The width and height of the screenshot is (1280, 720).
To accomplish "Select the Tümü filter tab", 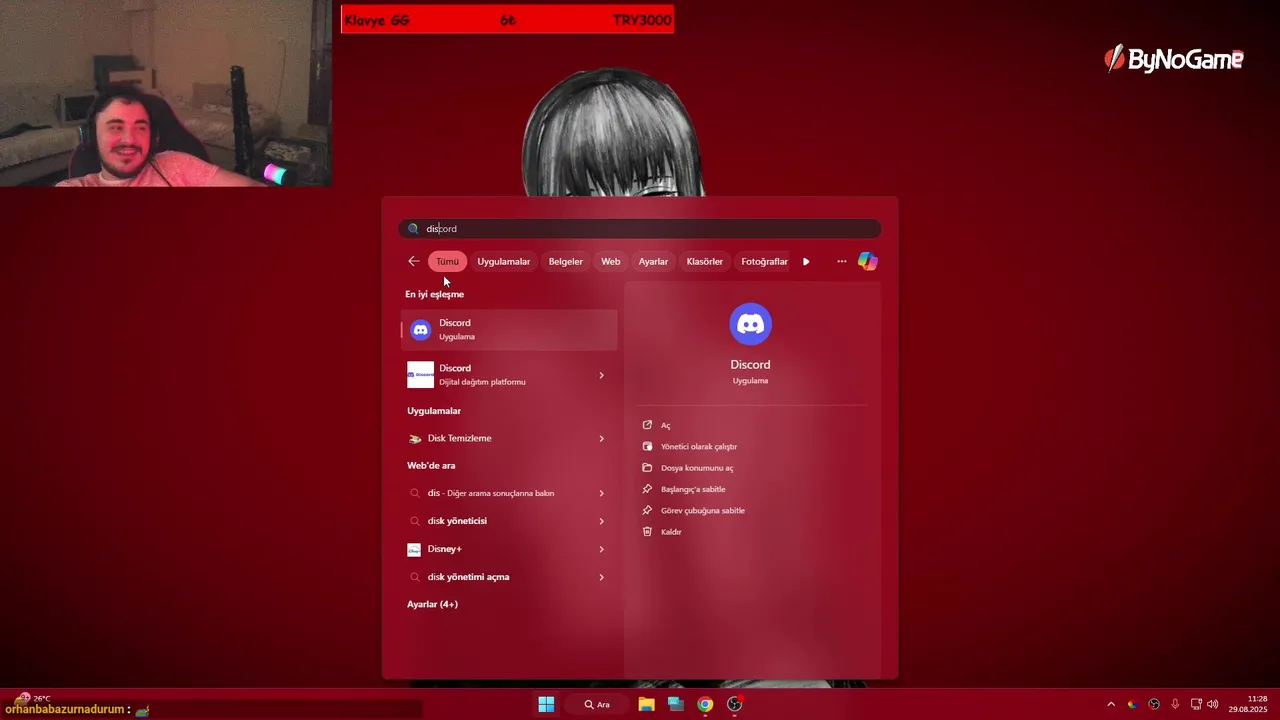I will coord(447,261).
